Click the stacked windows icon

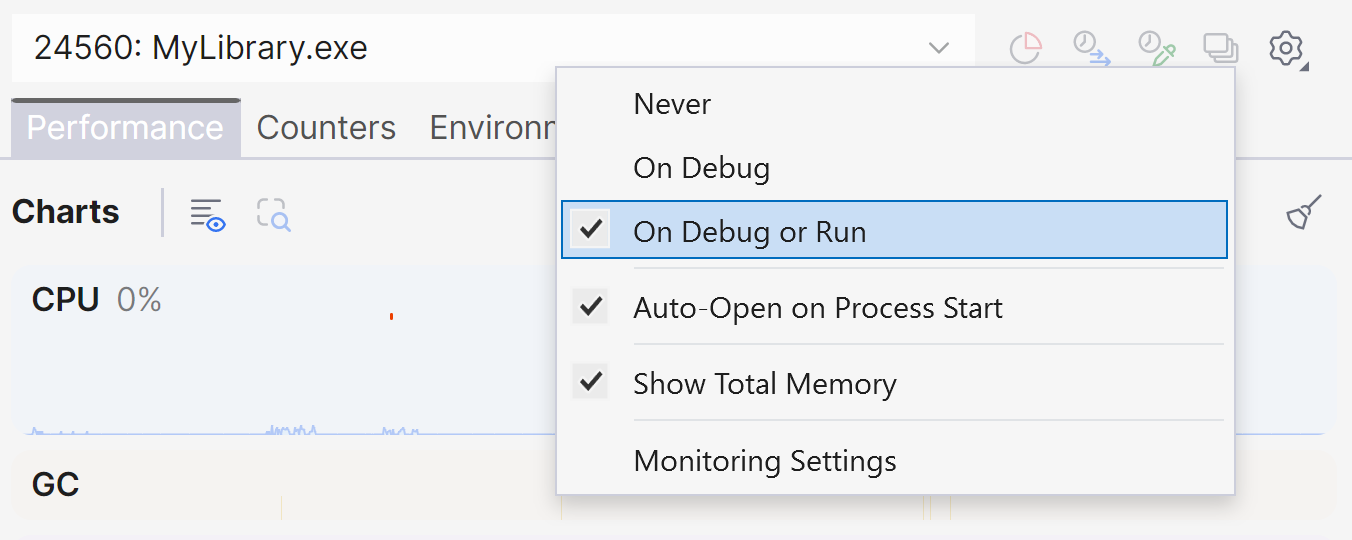point(1220,48)
